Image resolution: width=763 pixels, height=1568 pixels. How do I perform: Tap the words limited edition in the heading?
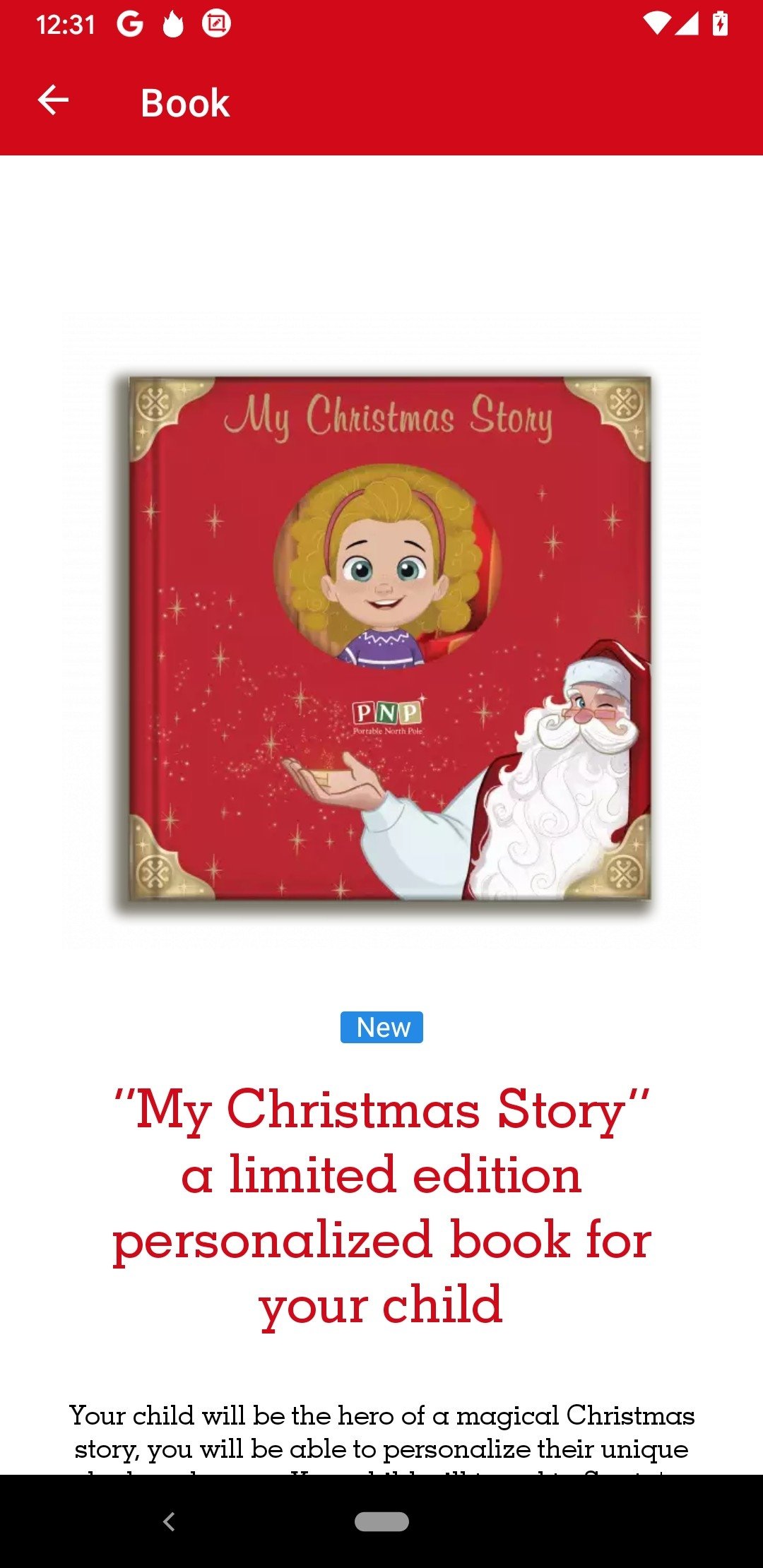pos(405,1175)
